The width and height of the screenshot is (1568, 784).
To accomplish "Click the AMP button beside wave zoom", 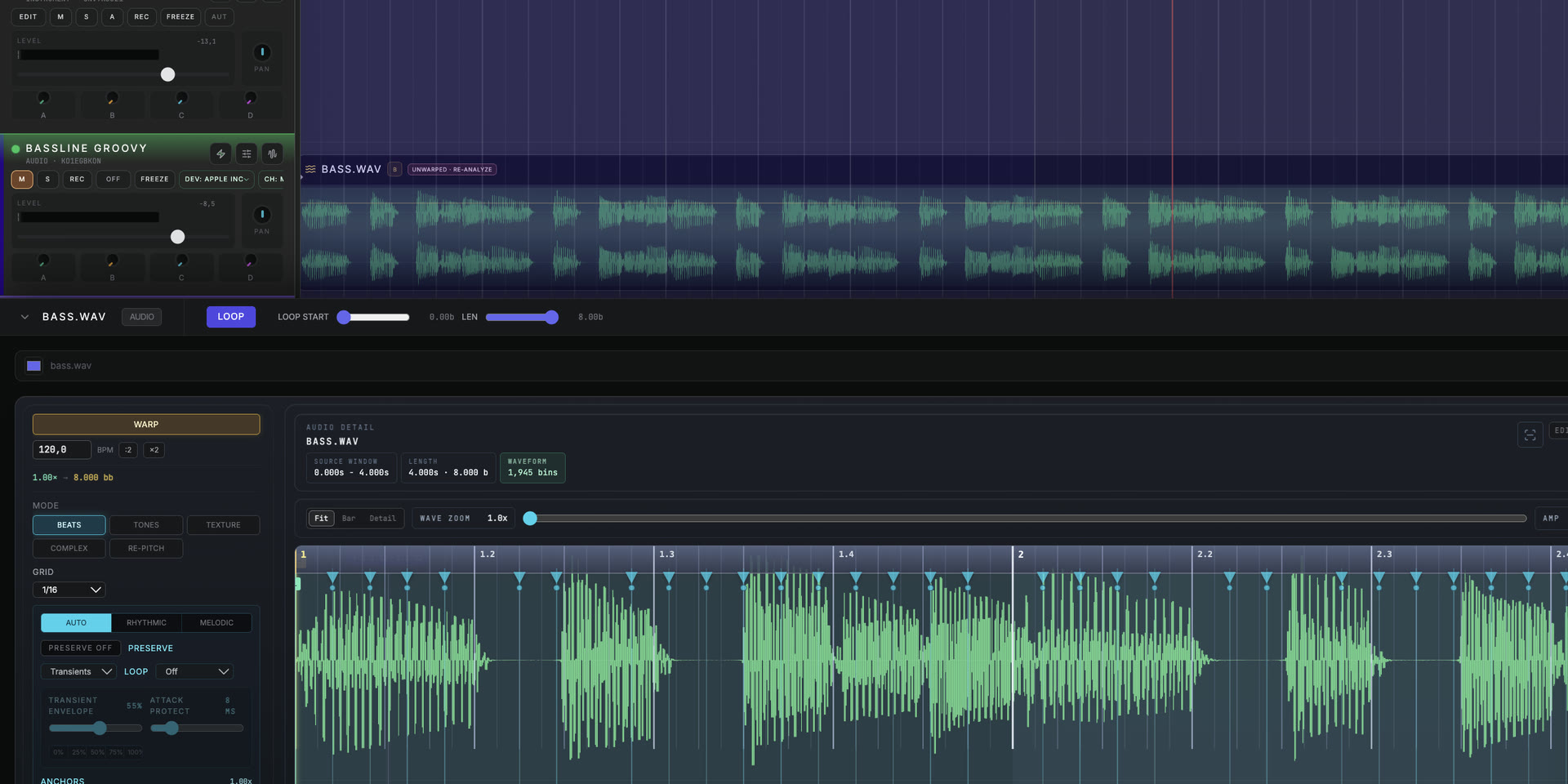I will (1551, 519).
